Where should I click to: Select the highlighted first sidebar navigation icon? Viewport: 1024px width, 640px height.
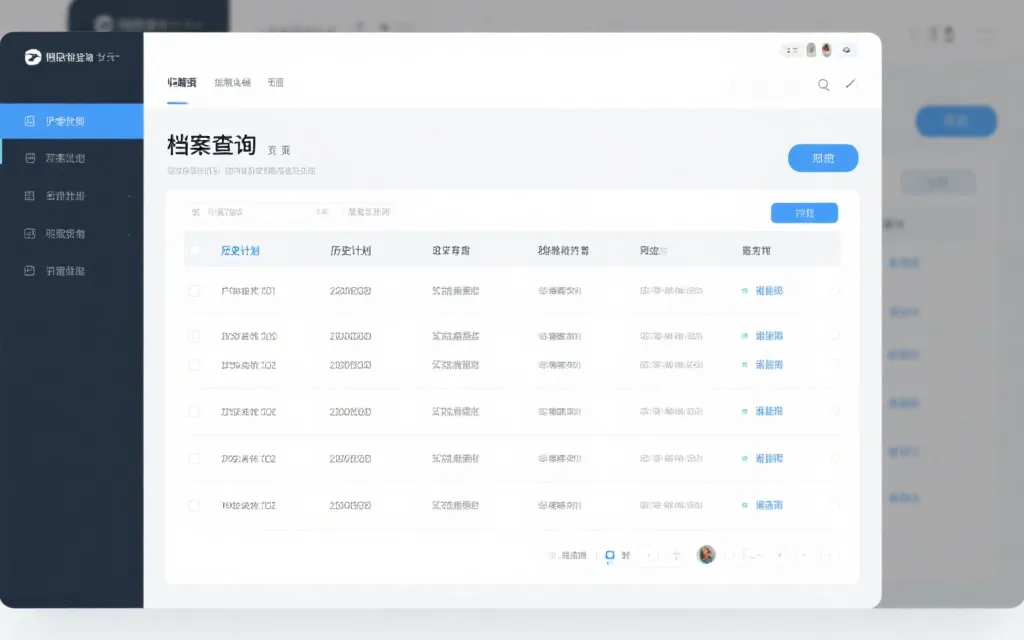[30, 120]
